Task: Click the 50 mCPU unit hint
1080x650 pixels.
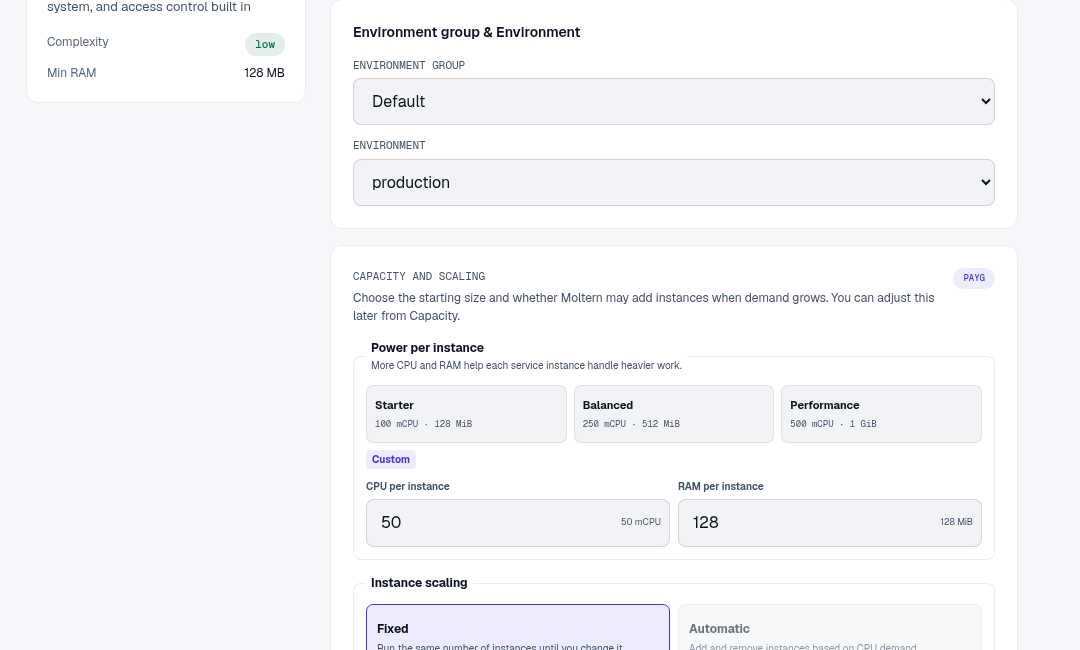Action: coord(641,522)
